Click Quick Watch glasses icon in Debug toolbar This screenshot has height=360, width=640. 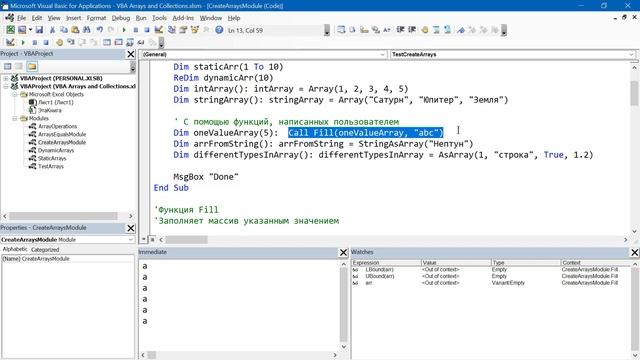(141, 42)
